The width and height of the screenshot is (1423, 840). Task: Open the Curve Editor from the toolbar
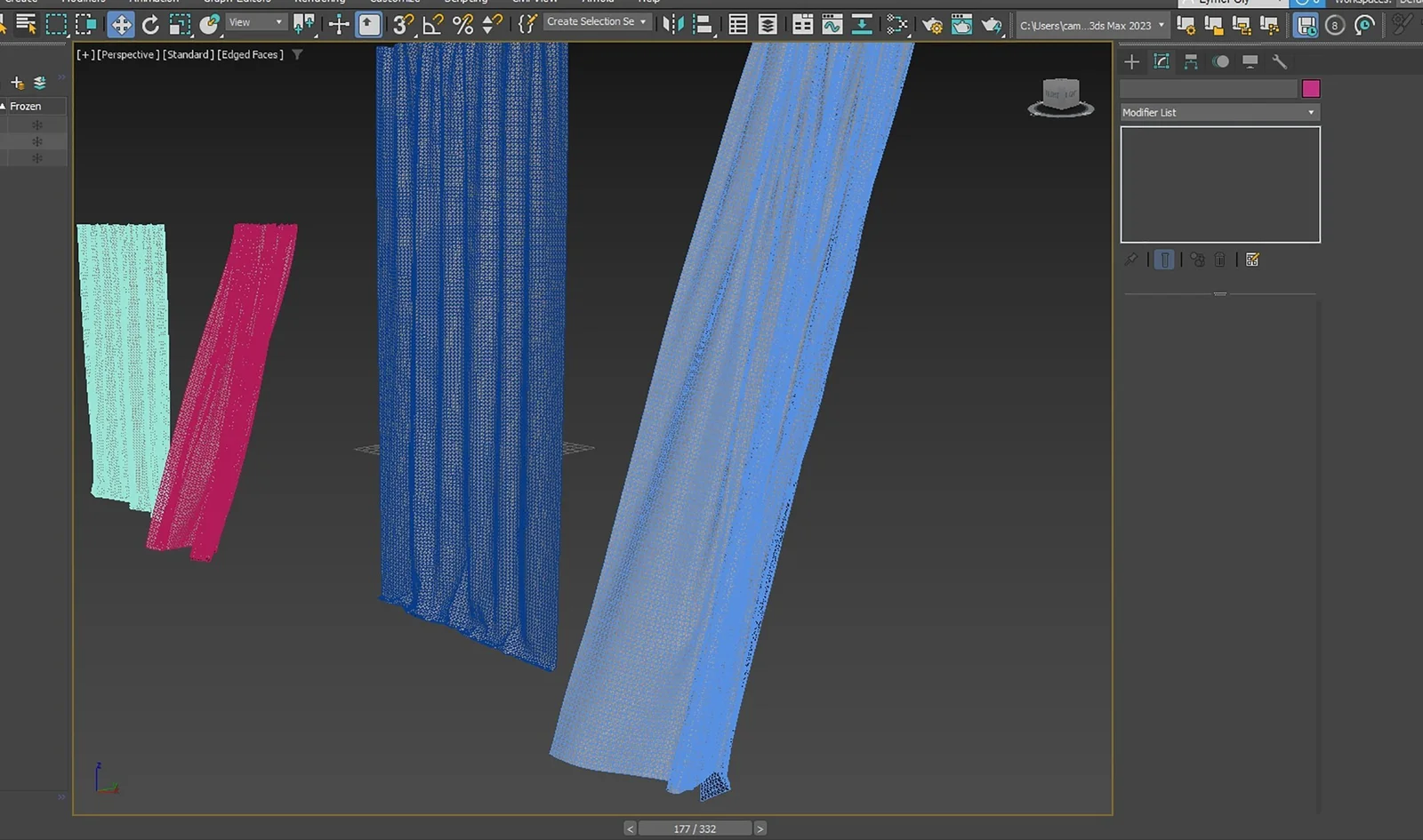pos(831,24)
